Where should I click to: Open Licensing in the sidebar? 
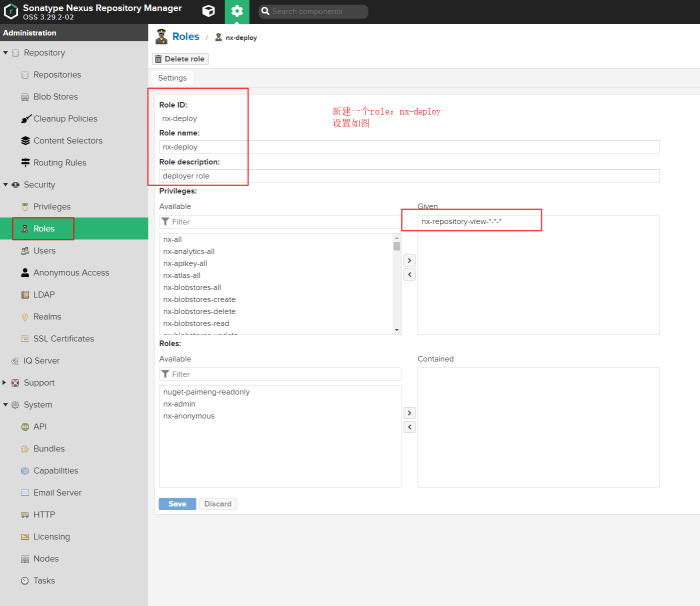pyautogui.click(x=51, y=536)
